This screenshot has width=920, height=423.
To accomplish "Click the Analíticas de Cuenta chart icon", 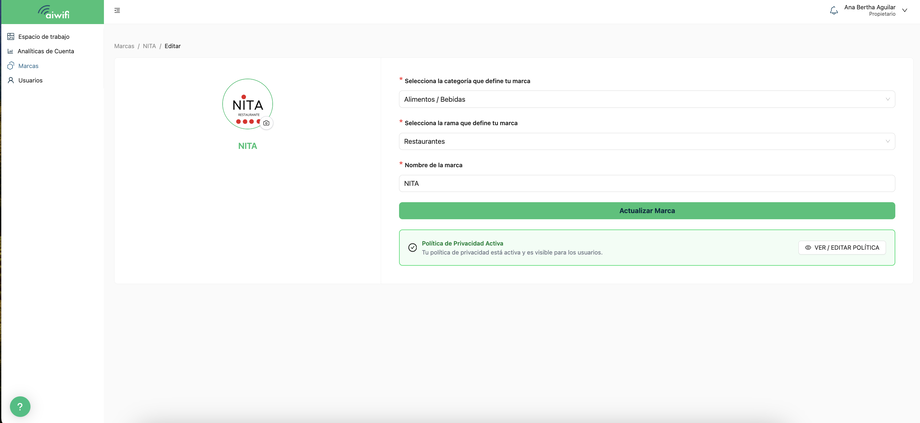I will 11,51.
